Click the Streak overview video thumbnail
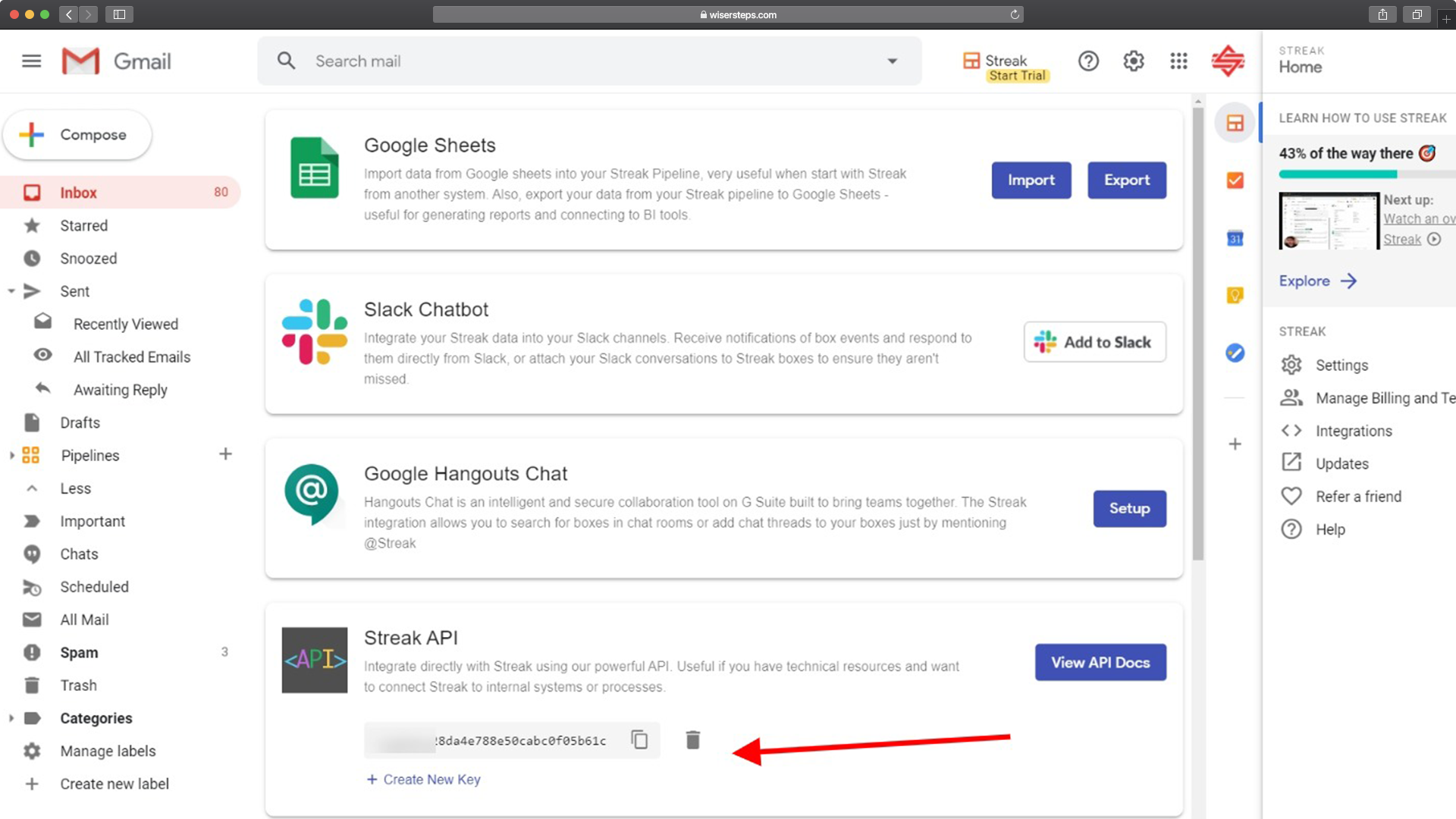 pyautogui.click(x=1329, y=221)
